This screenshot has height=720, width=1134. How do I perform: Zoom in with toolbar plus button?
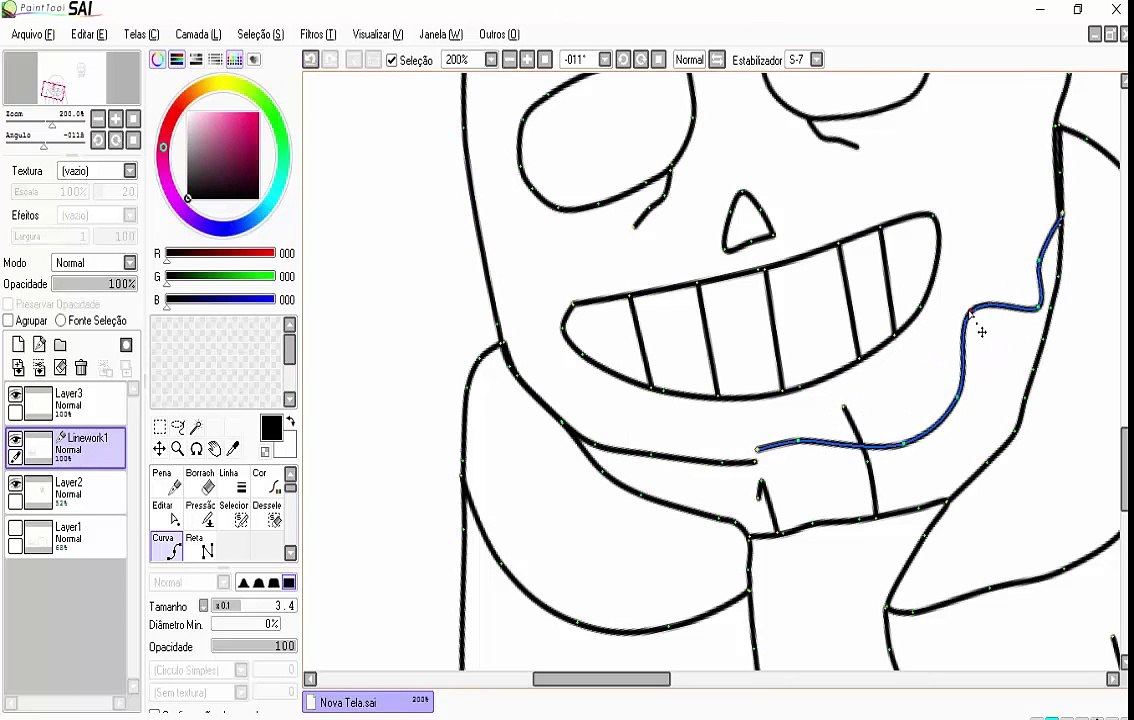[527, 60]
